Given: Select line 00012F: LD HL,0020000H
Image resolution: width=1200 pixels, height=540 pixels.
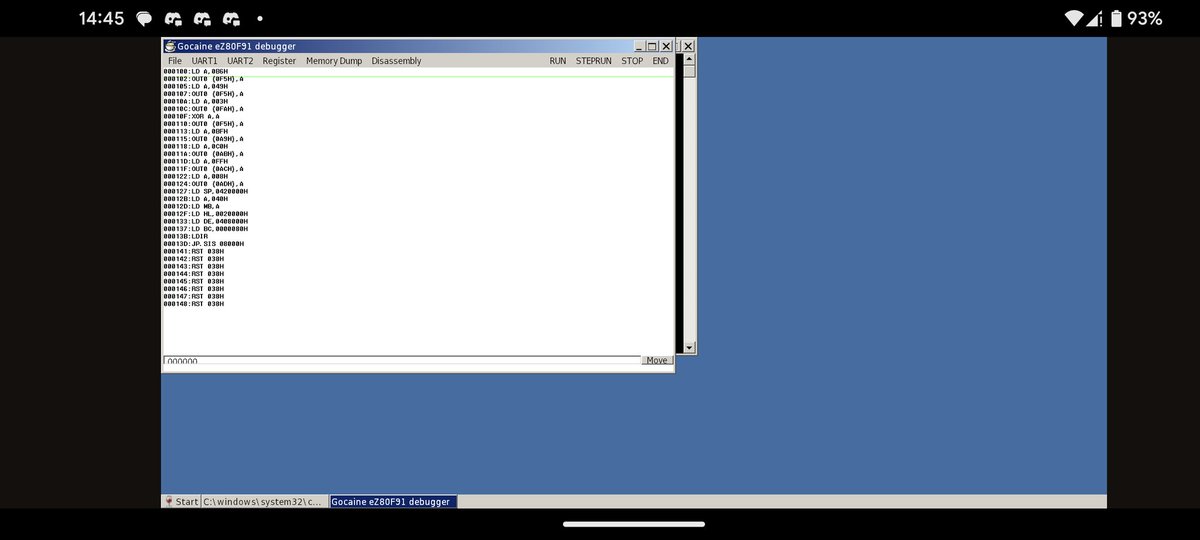Looking at the screenshot, I should tap(206, 214).
